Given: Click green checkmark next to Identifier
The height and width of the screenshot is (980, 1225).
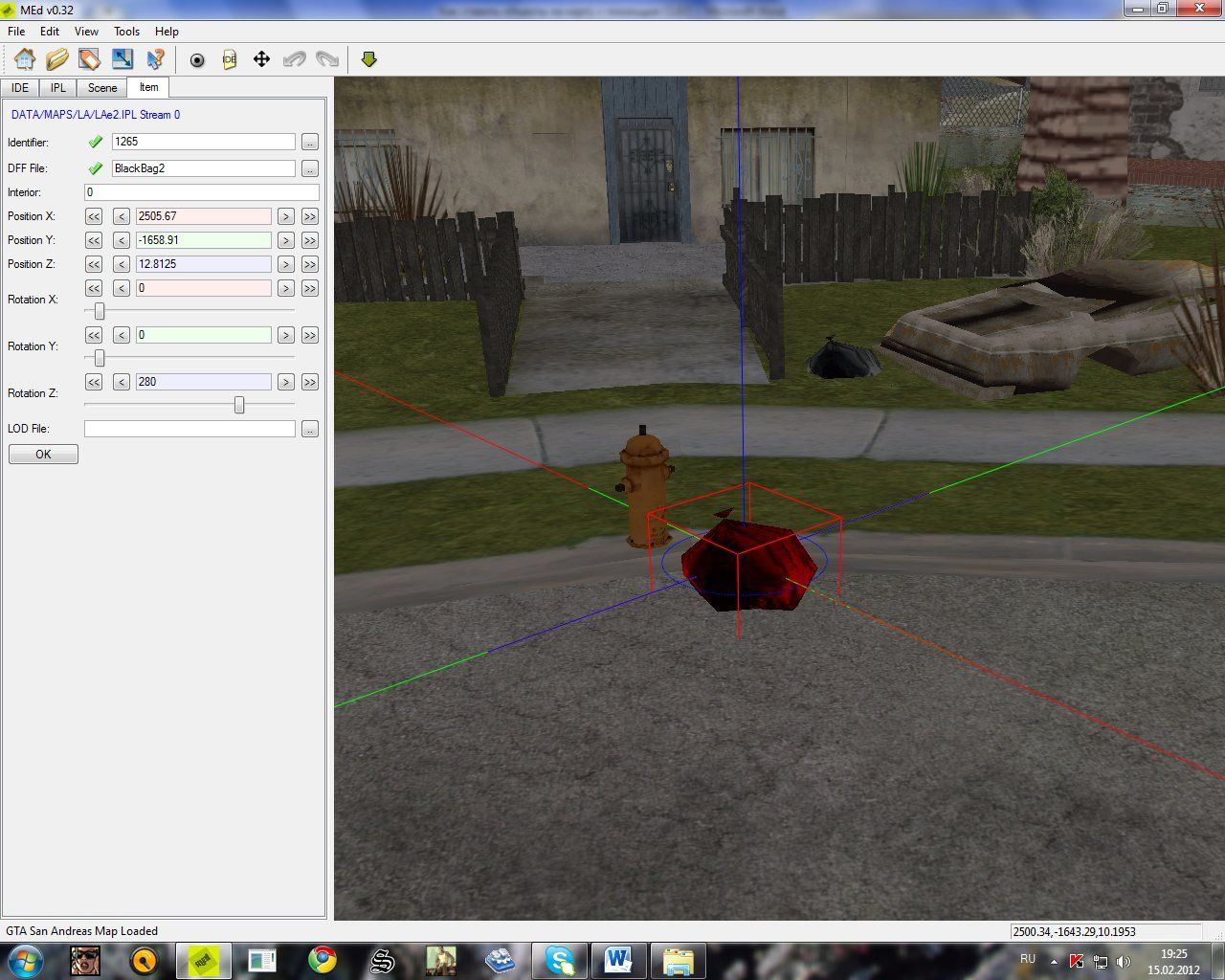Looking at the screenshot, I should pos(96,142).
